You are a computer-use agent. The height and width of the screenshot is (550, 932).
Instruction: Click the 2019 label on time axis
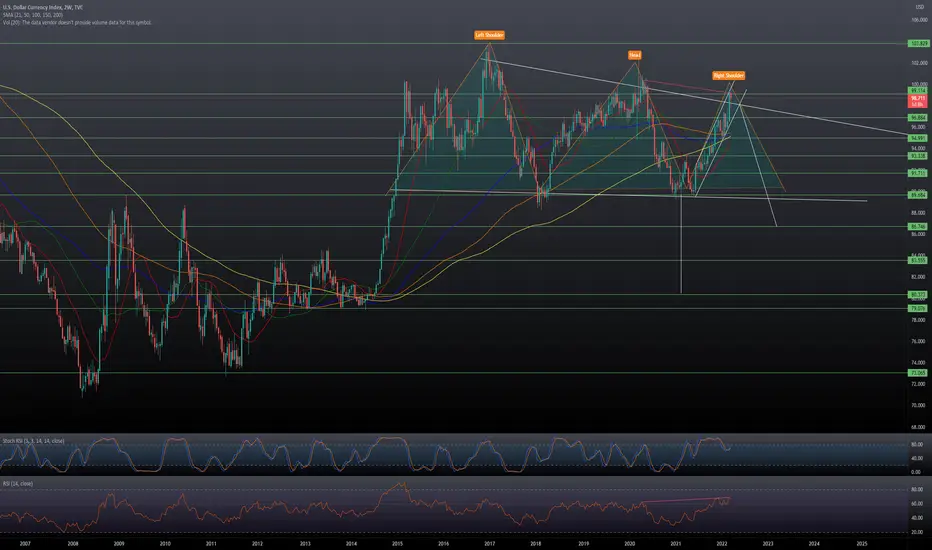click(584, 543)
